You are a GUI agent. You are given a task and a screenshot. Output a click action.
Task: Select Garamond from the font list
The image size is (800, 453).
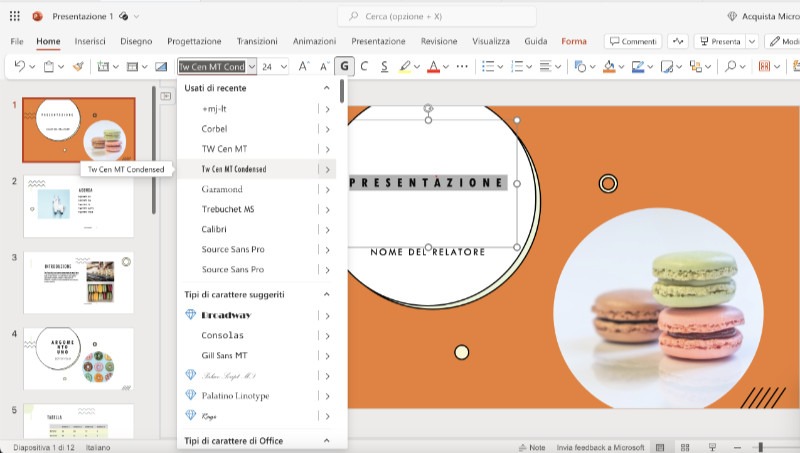[222, 189]
